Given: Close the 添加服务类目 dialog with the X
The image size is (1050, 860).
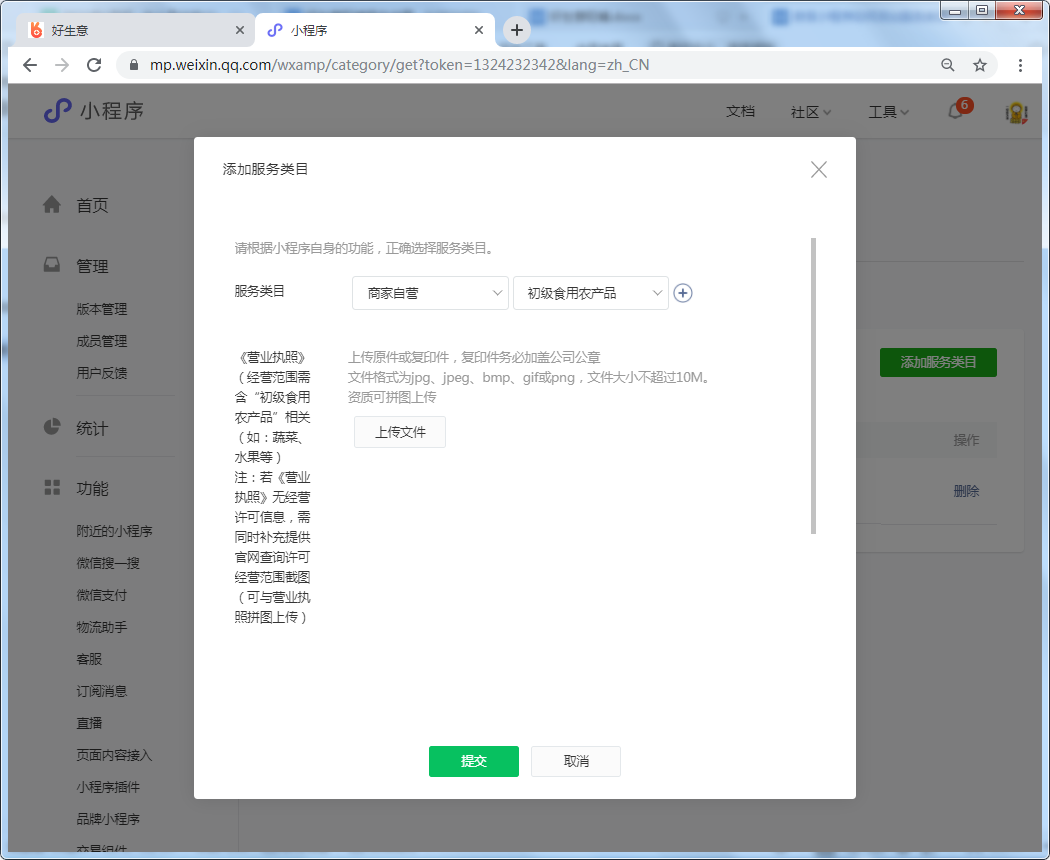Looking at the screenshot, I should tap(818, 169).
